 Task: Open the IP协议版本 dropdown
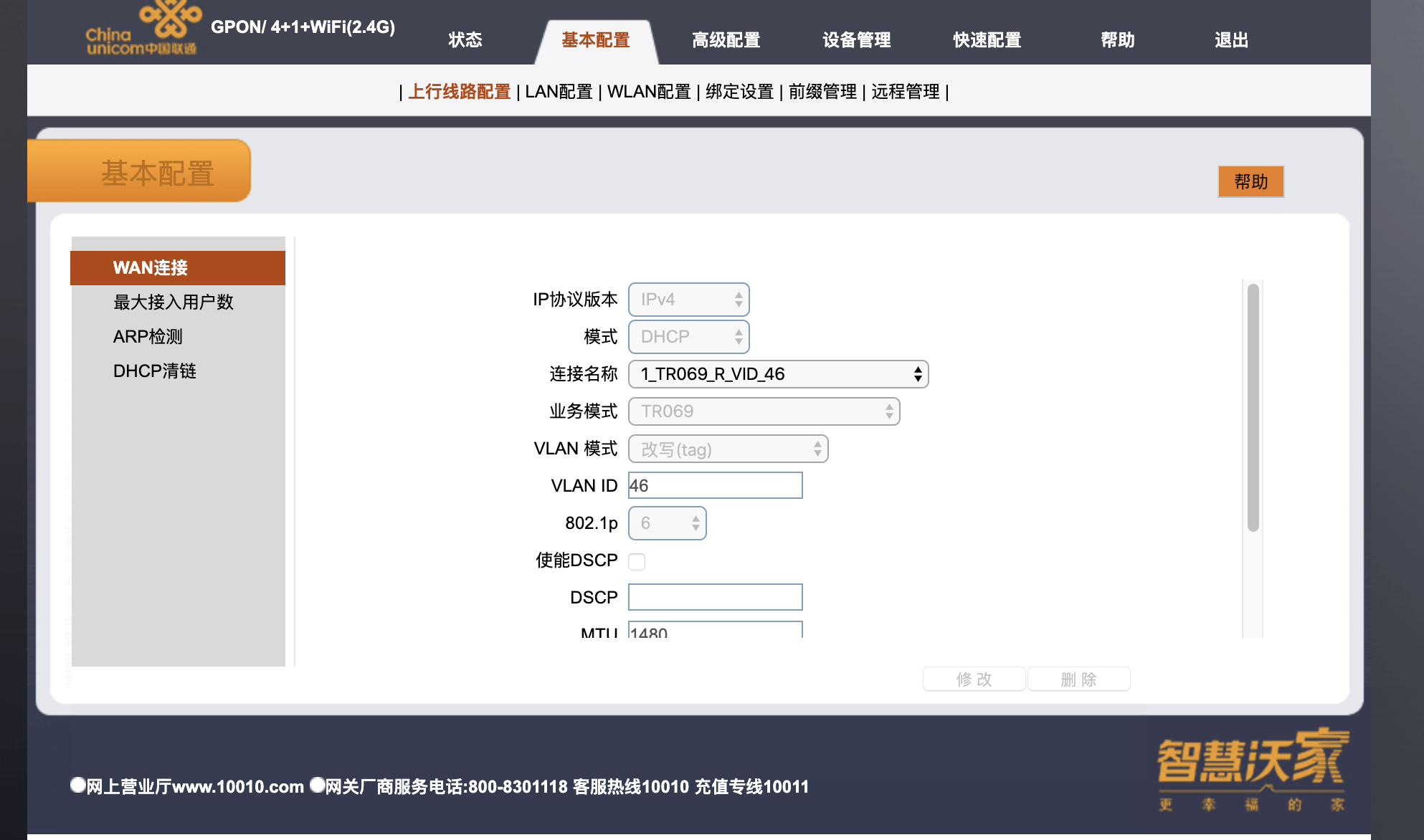(689, 300)
